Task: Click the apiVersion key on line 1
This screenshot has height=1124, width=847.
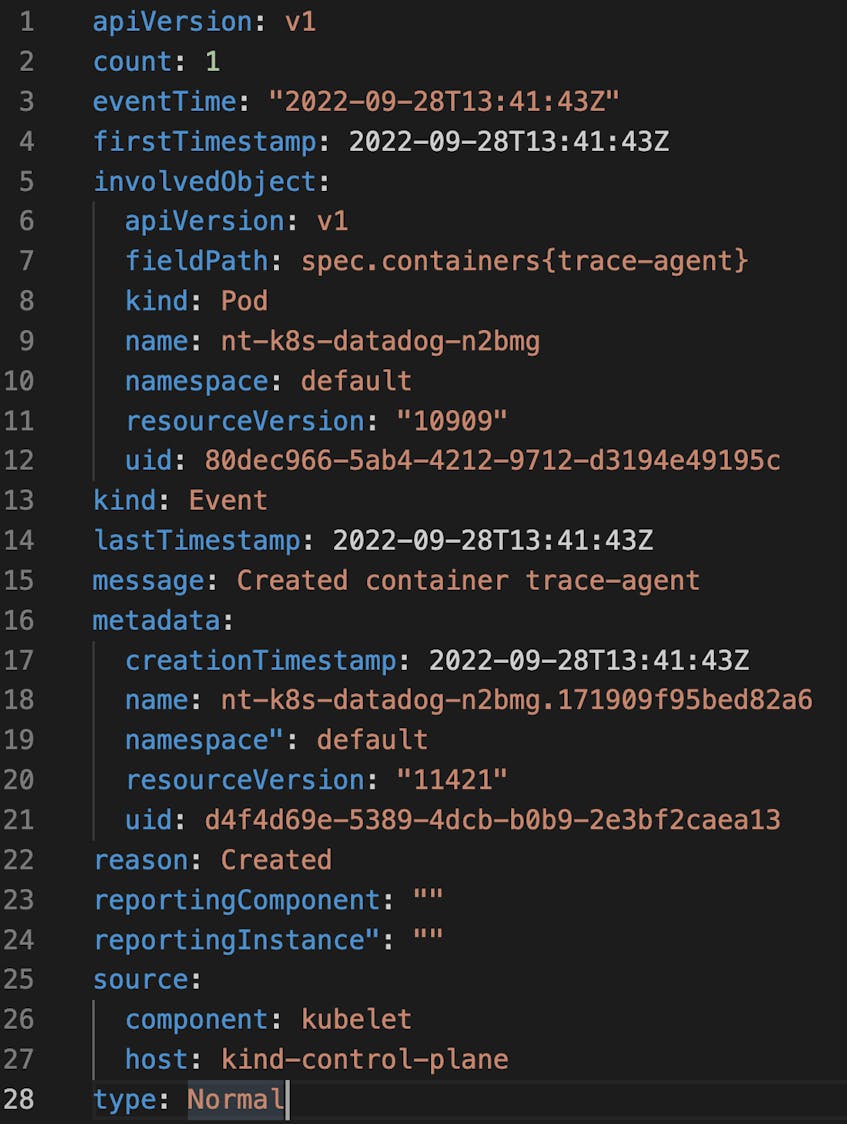Action: click(173, 22)
